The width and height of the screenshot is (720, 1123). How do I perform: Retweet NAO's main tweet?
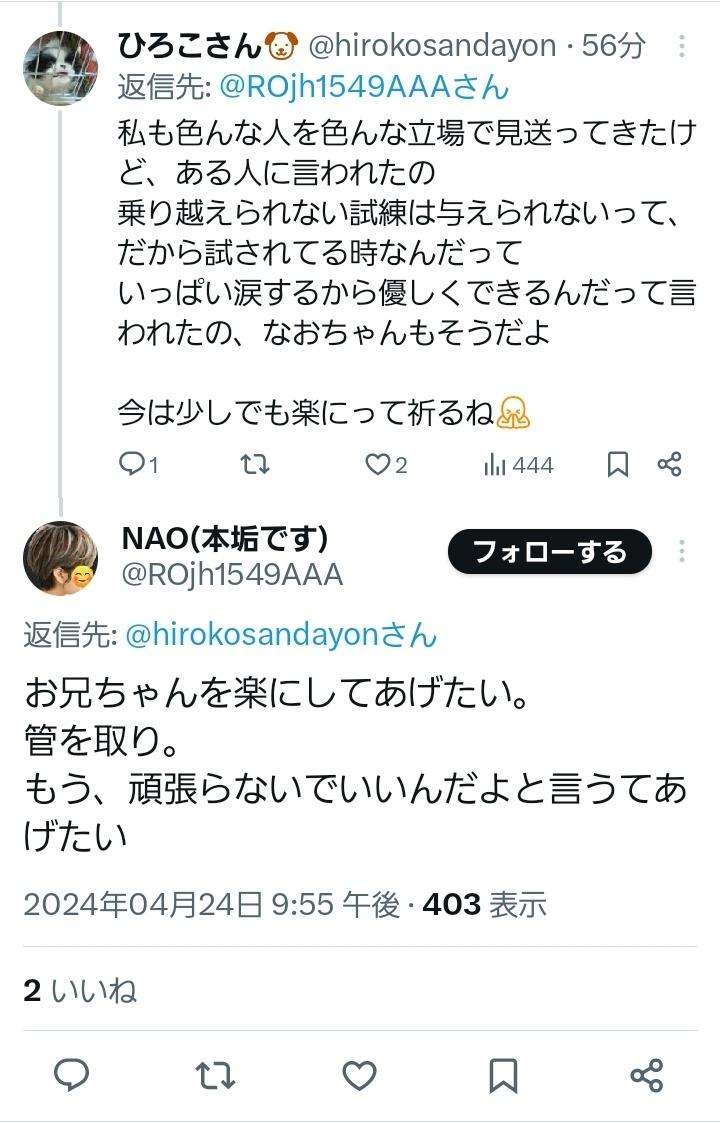(x=215, y=1075)
